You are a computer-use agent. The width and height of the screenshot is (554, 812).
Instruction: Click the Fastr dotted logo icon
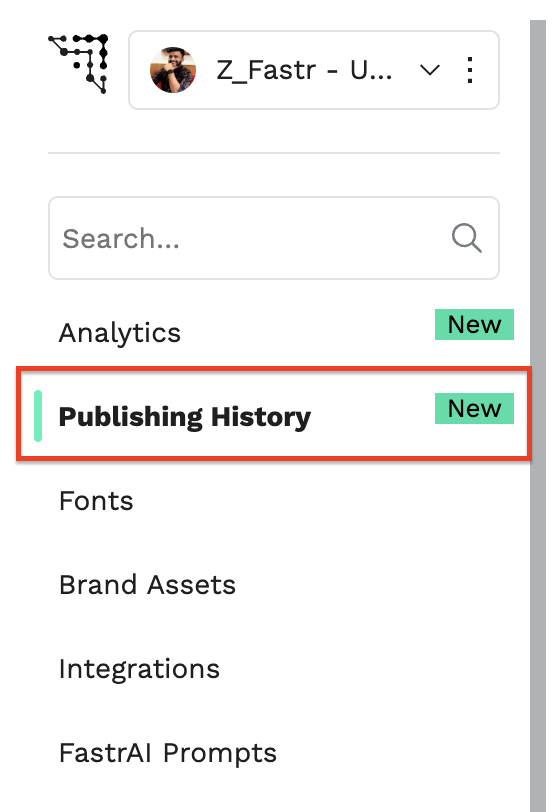[78, 64]
